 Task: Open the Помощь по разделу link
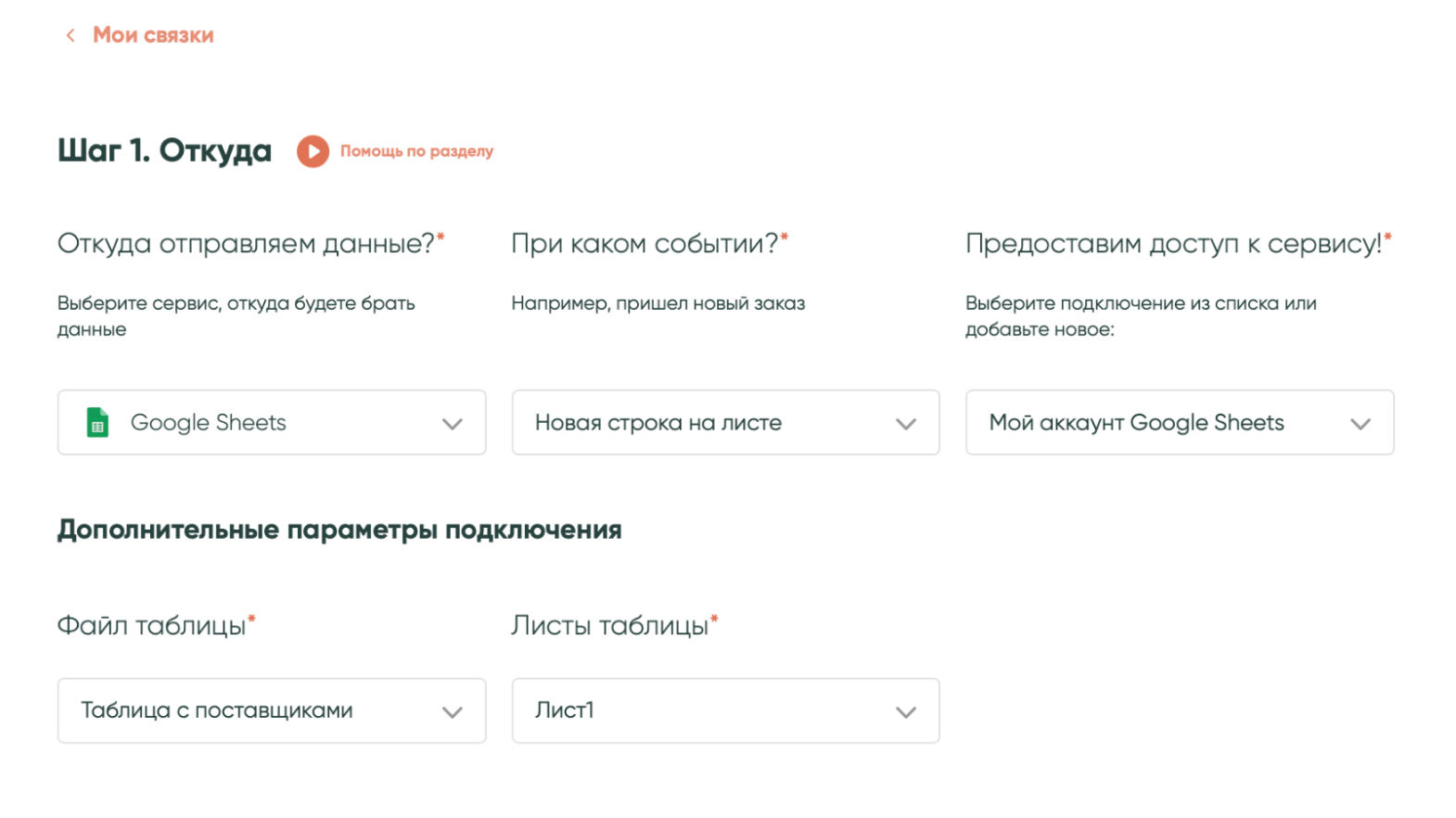416,151
